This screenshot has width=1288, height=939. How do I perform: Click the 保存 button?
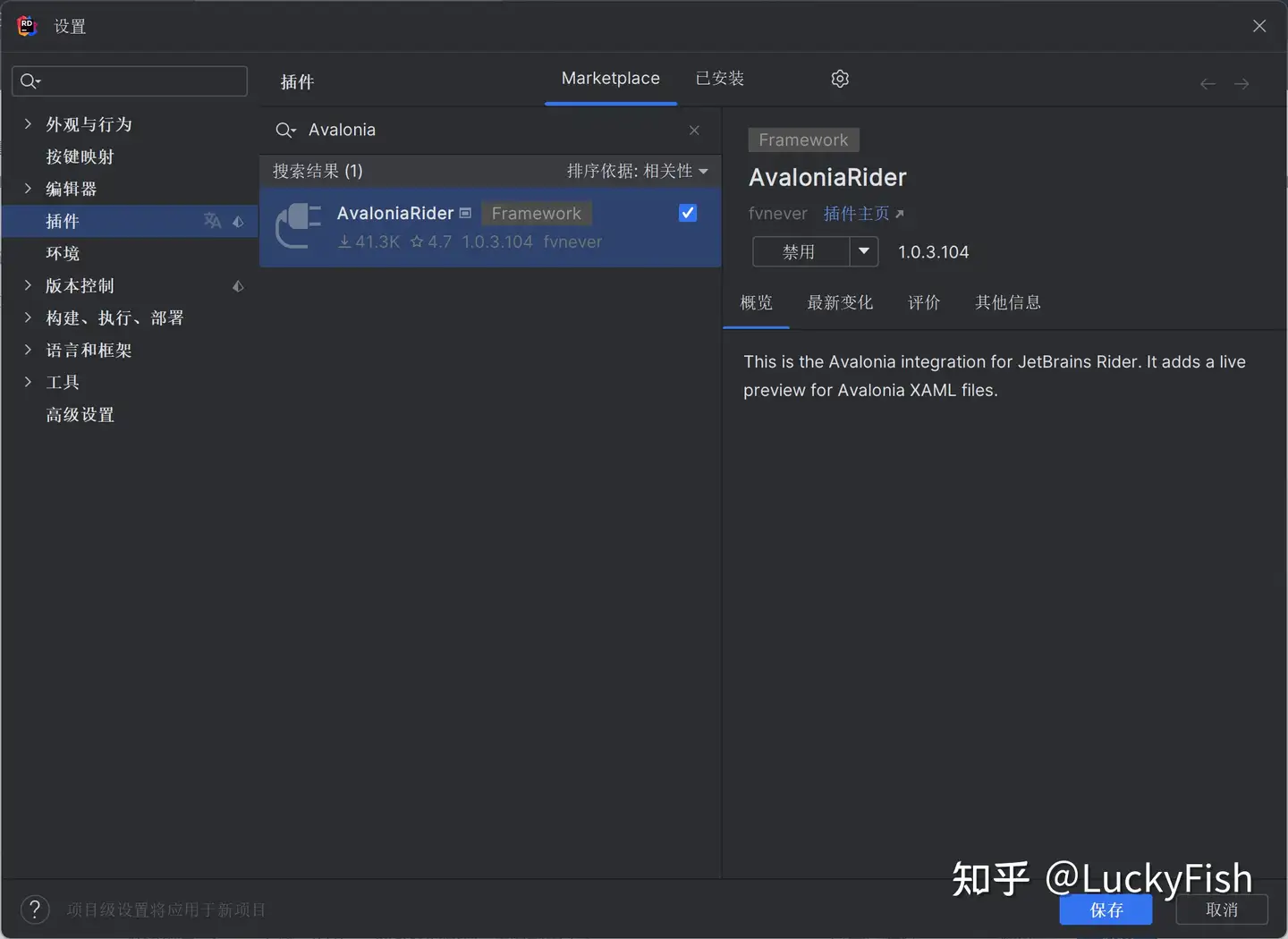(1106, 909)
